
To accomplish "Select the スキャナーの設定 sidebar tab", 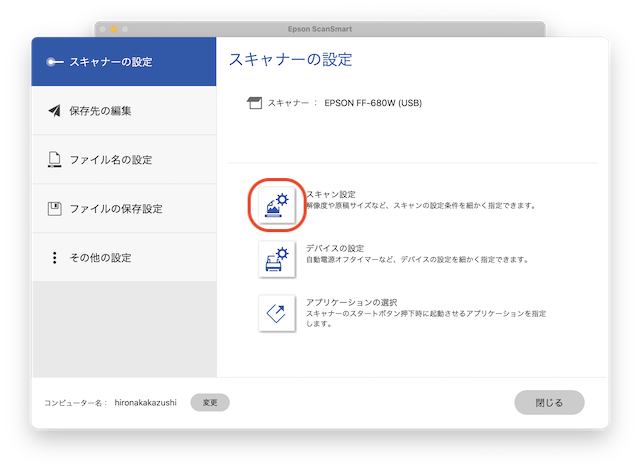I will (124, 62).
